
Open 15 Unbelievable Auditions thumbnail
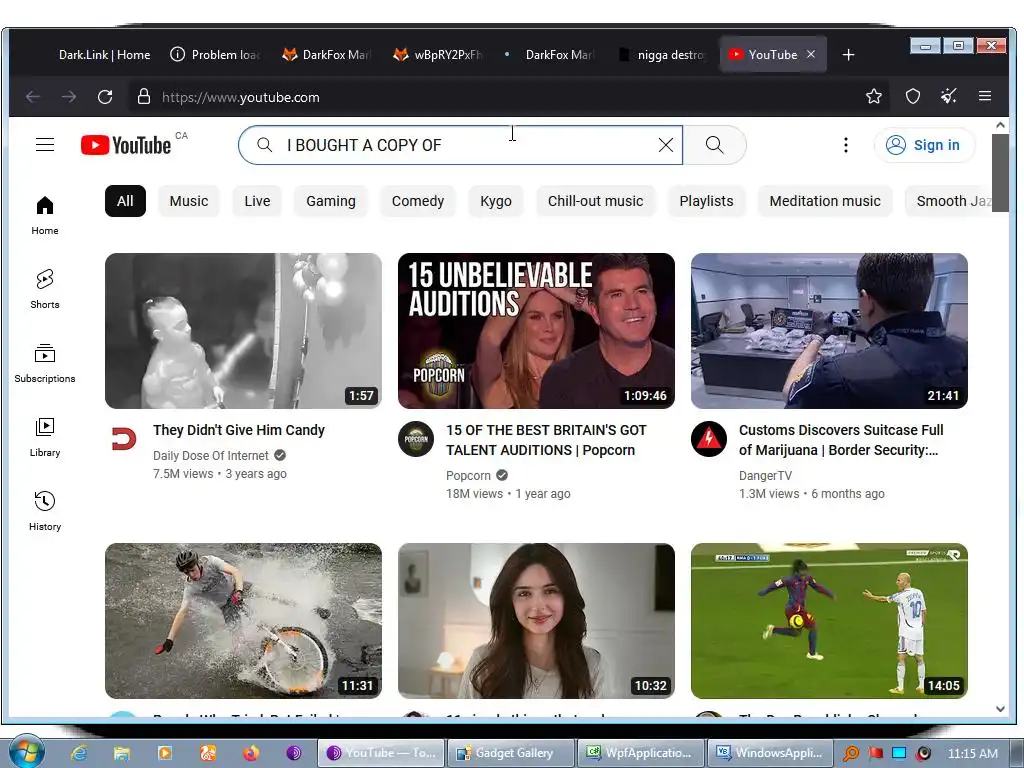coord(536,331)
